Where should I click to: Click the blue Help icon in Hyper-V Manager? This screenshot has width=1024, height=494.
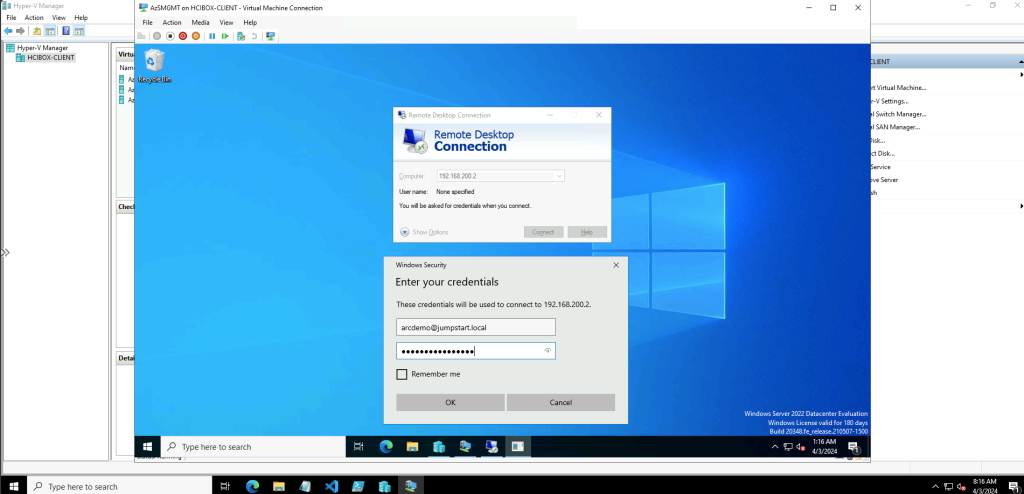click(x=66, y=31)
